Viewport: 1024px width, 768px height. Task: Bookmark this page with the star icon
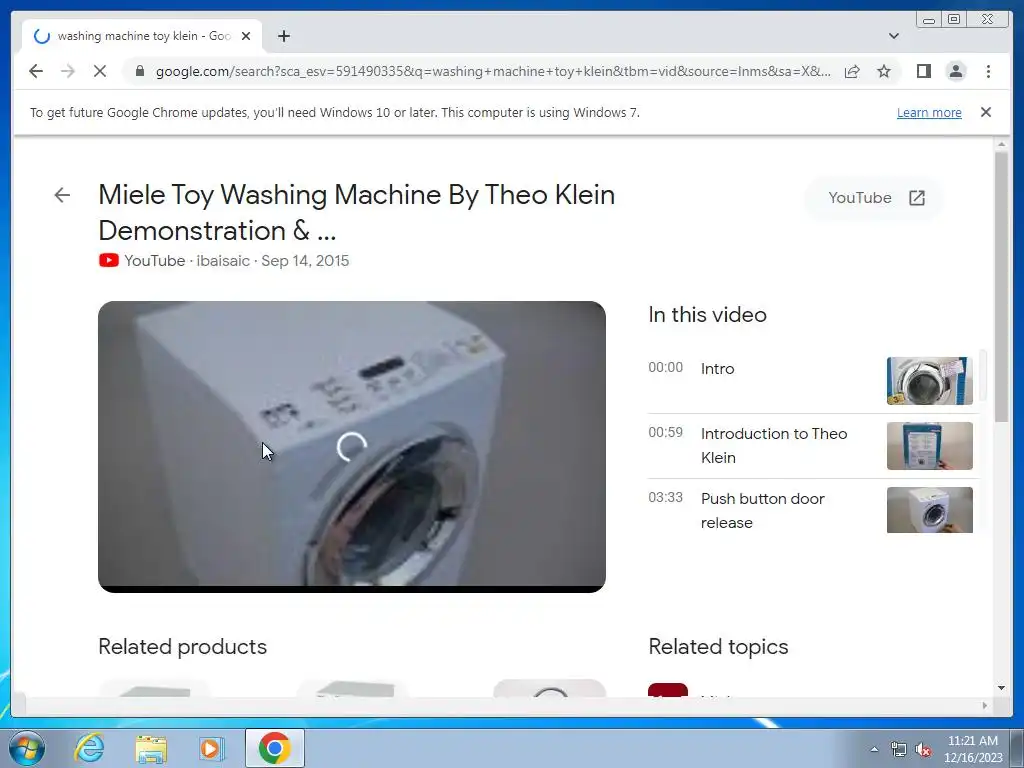pyautogui.click(x=884, y=71)
